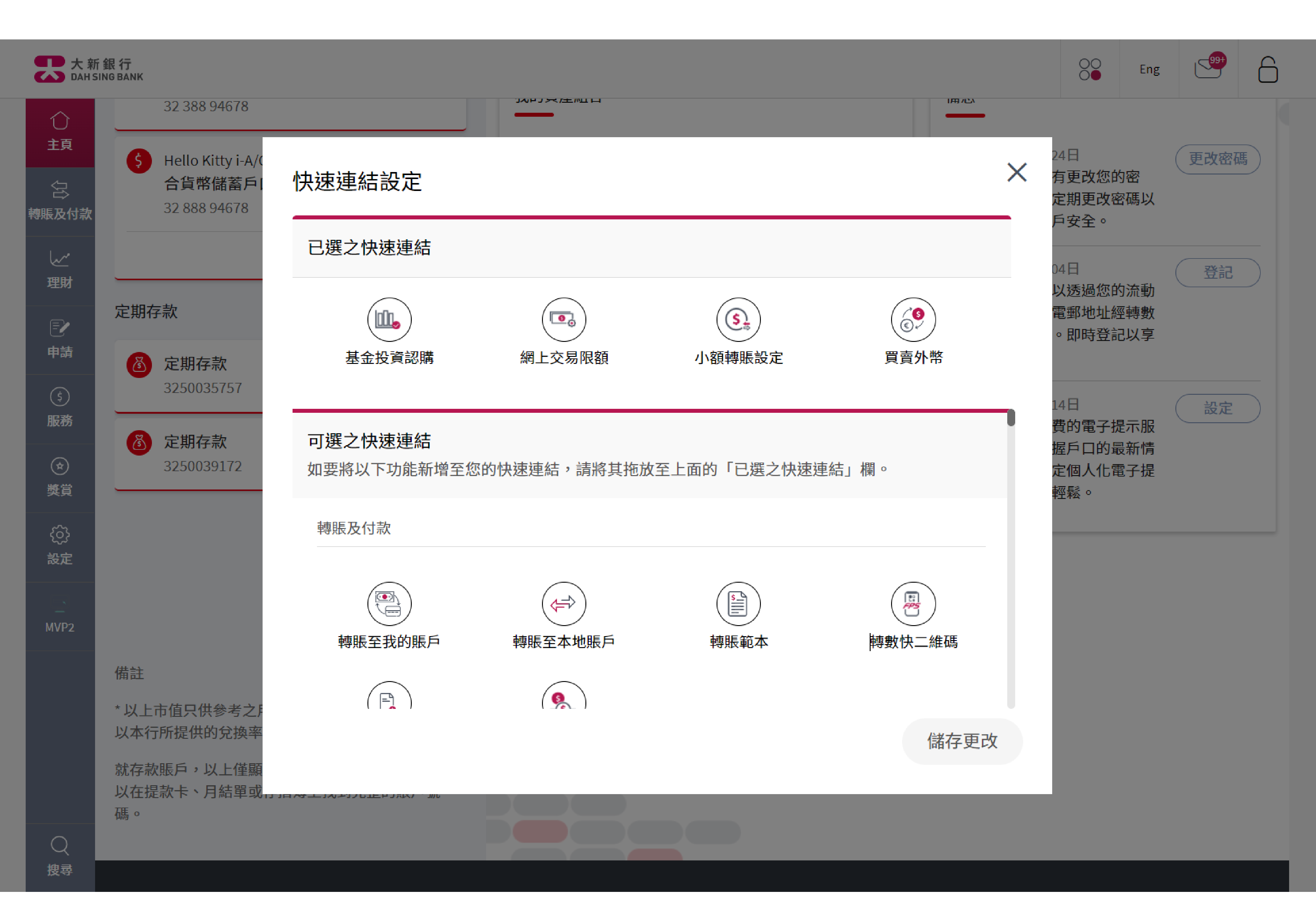The image size is (1316, 920).
Task: Click the 基金投資認購 quick link icon
Action: point(389,319)
